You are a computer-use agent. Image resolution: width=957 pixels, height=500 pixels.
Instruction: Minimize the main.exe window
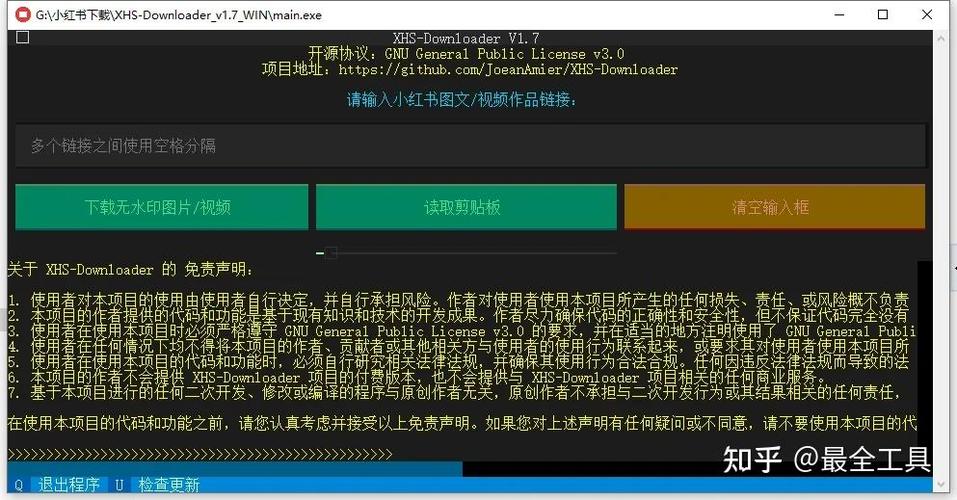[x=840, y=15]
